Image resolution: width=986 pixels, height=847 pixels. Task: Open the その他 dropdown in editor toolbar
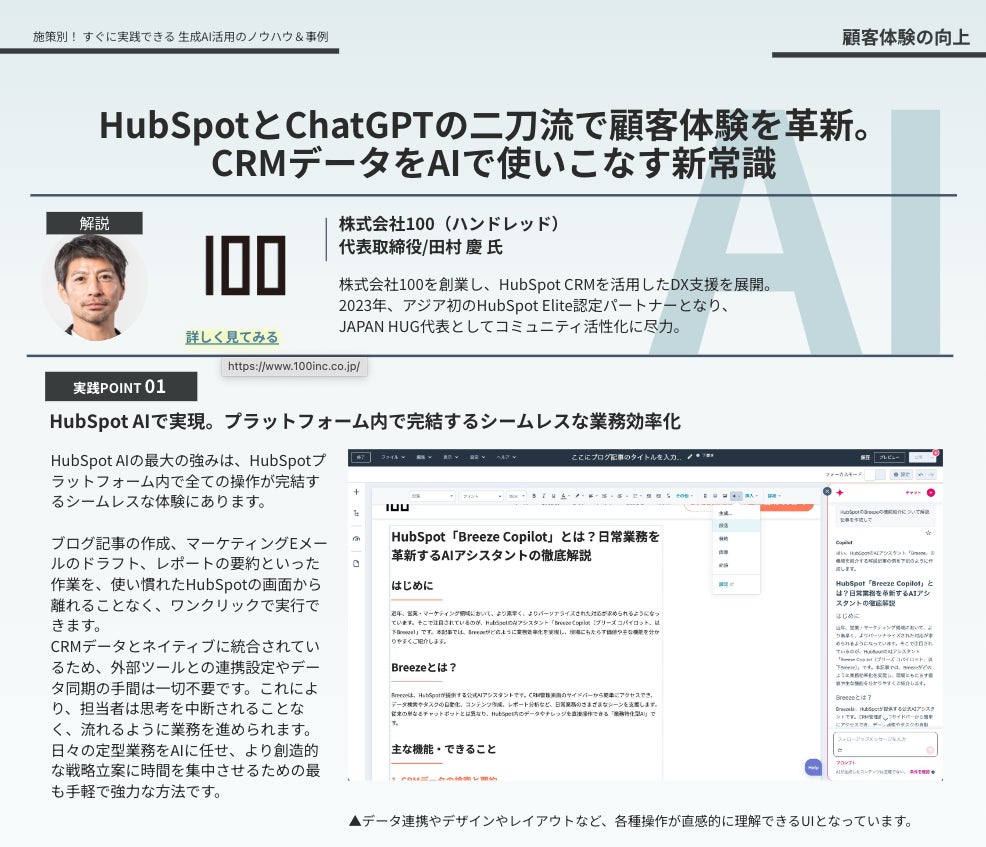[x=684, y=496]
